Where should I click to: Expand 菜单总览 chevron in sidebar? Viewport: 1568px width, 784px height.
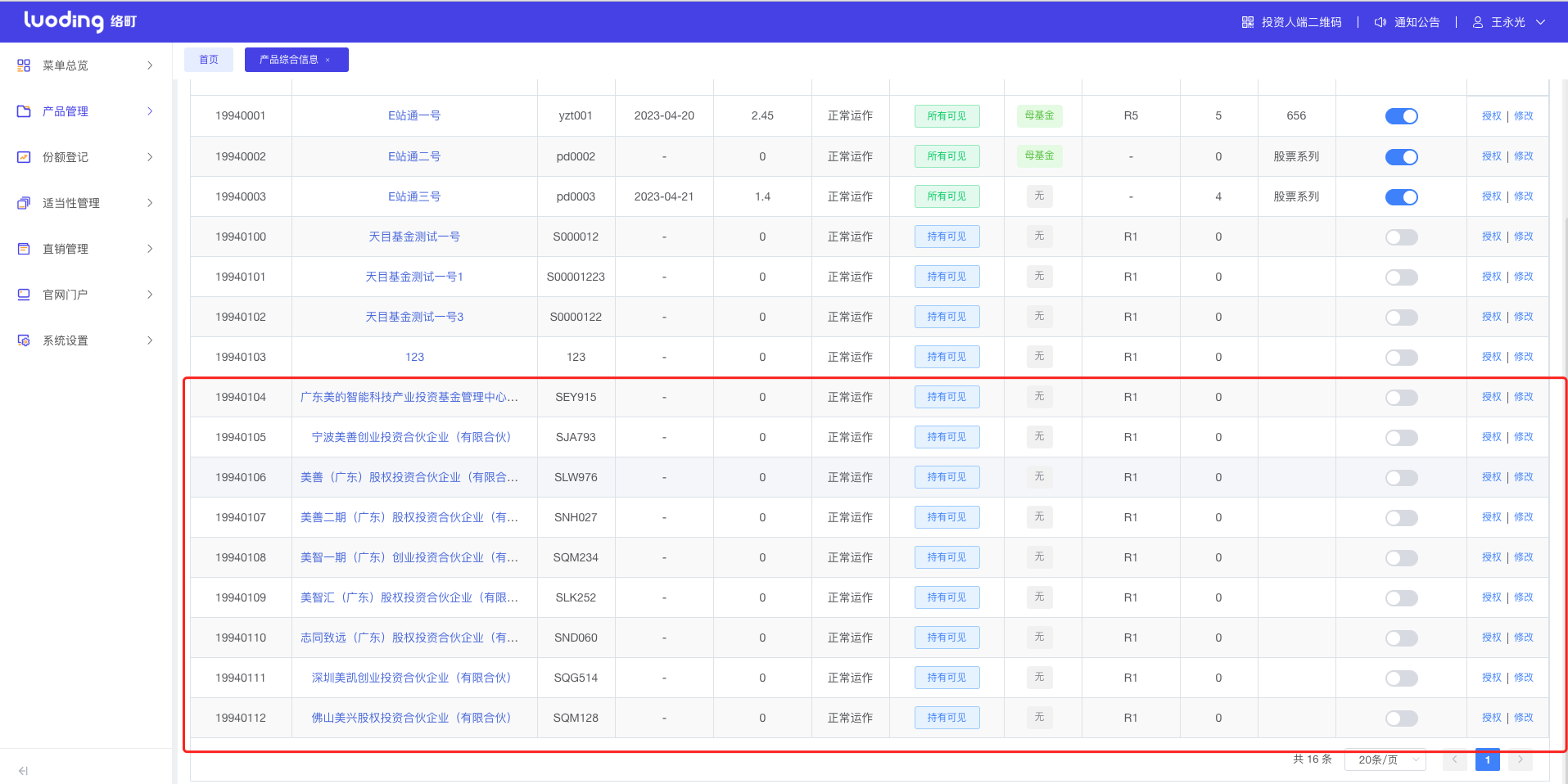(150, 65)
